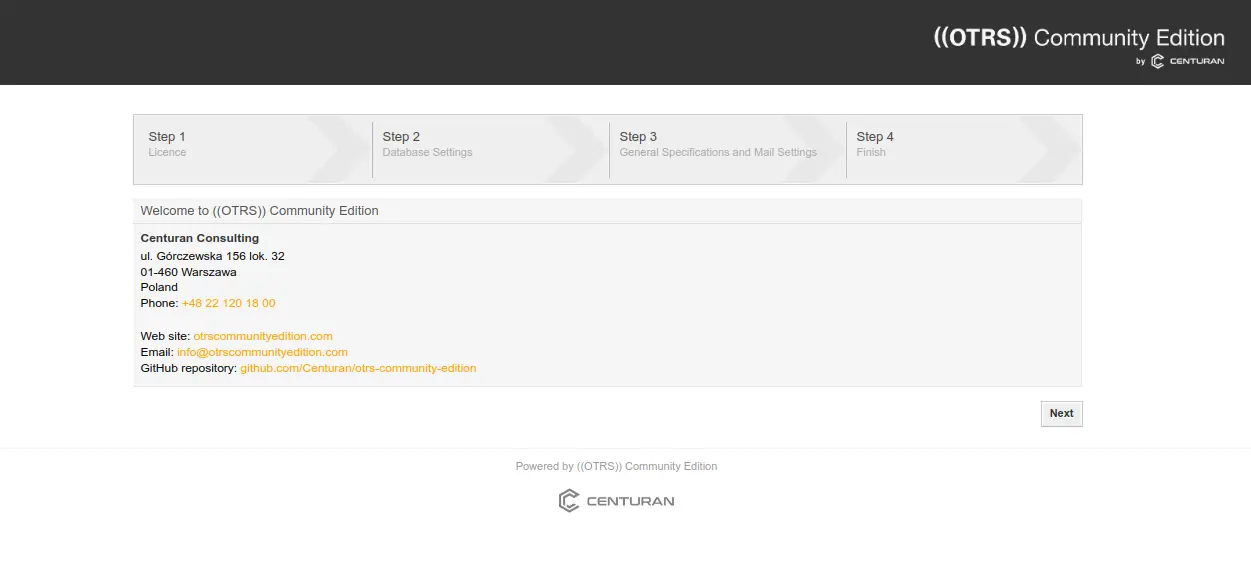Click the info@otrscommunityedition.com email link
The height and width of the screenshot is (586, 1251).
tap(262, 352)
